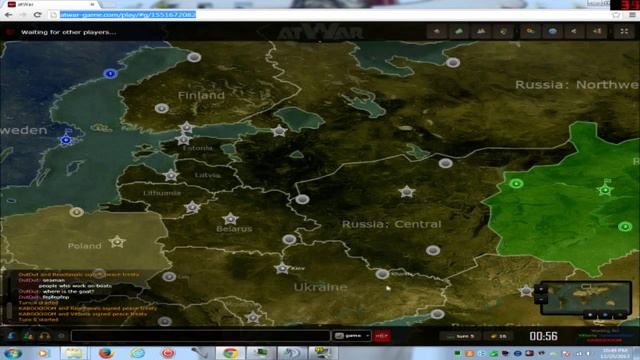Screen dimensions: 640x360
Task: Bookmark this page with star icon
Action: pos(616,15)
